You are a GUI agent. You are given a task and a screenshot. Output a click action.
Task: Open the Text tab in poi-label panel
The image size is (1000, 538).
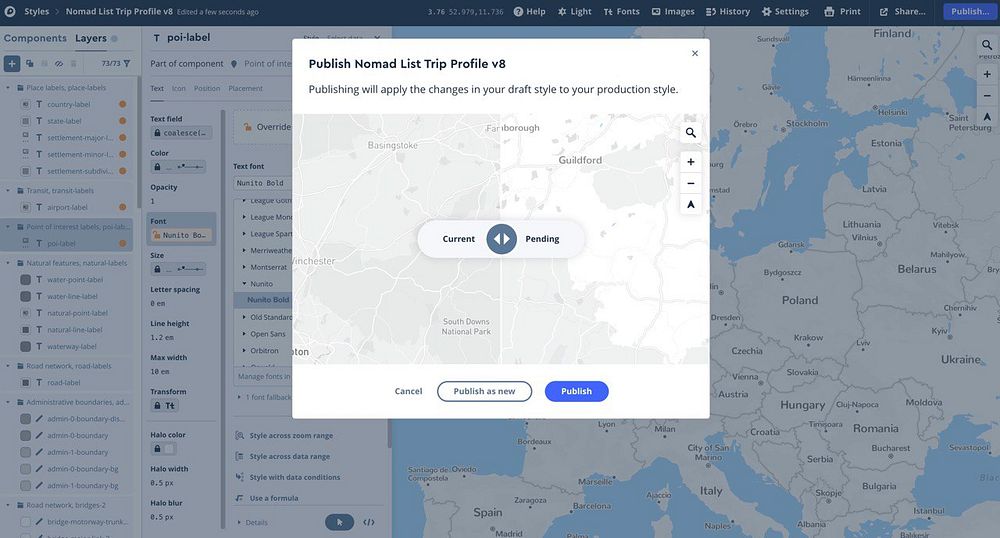(157, 89)
